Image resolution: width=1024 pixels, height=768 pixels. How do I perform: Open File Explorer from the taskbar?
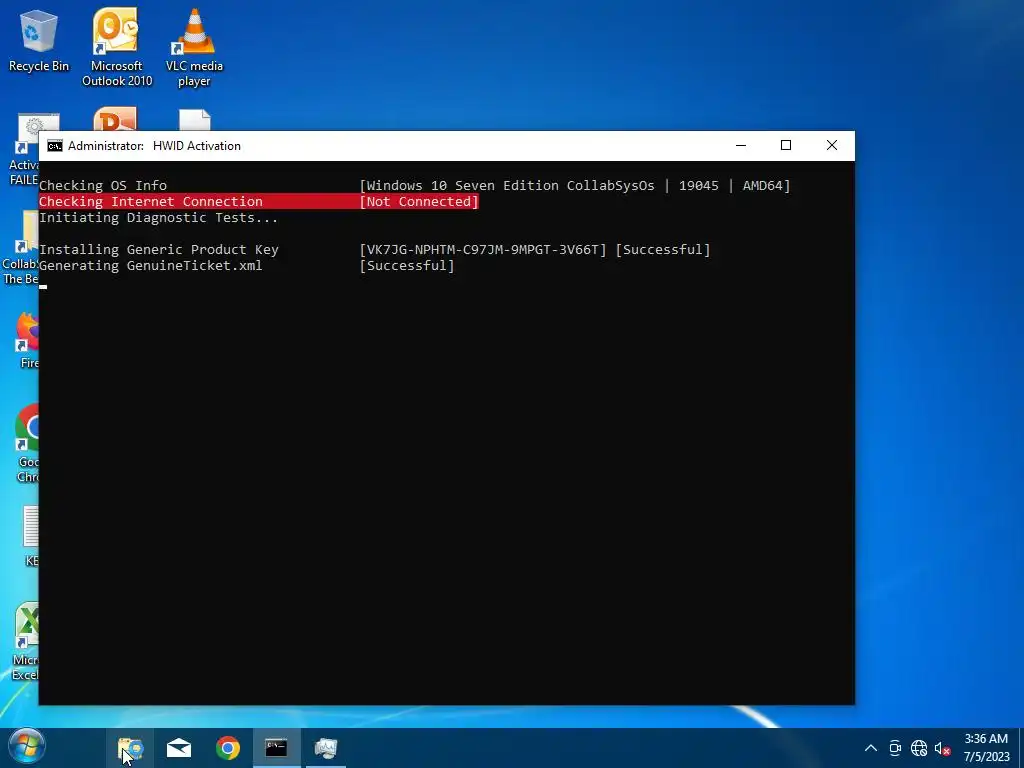[130, 748]
